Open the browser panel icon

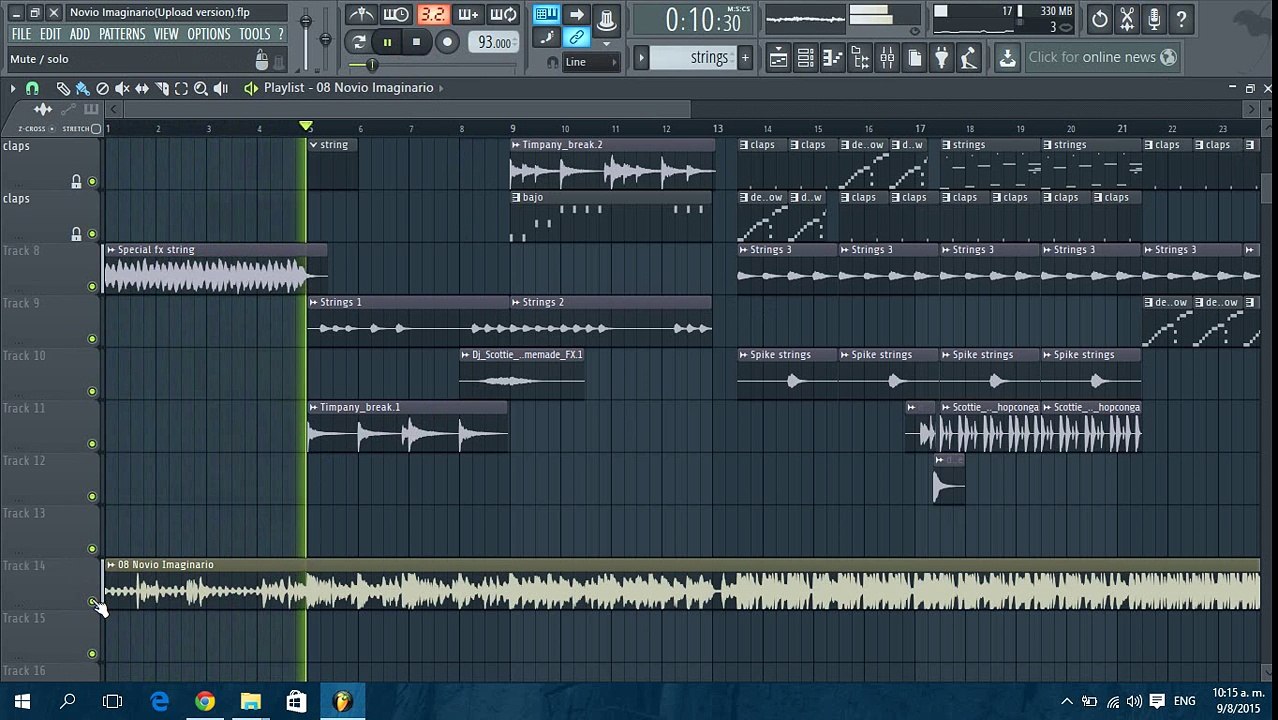click(x=859, y=58)
